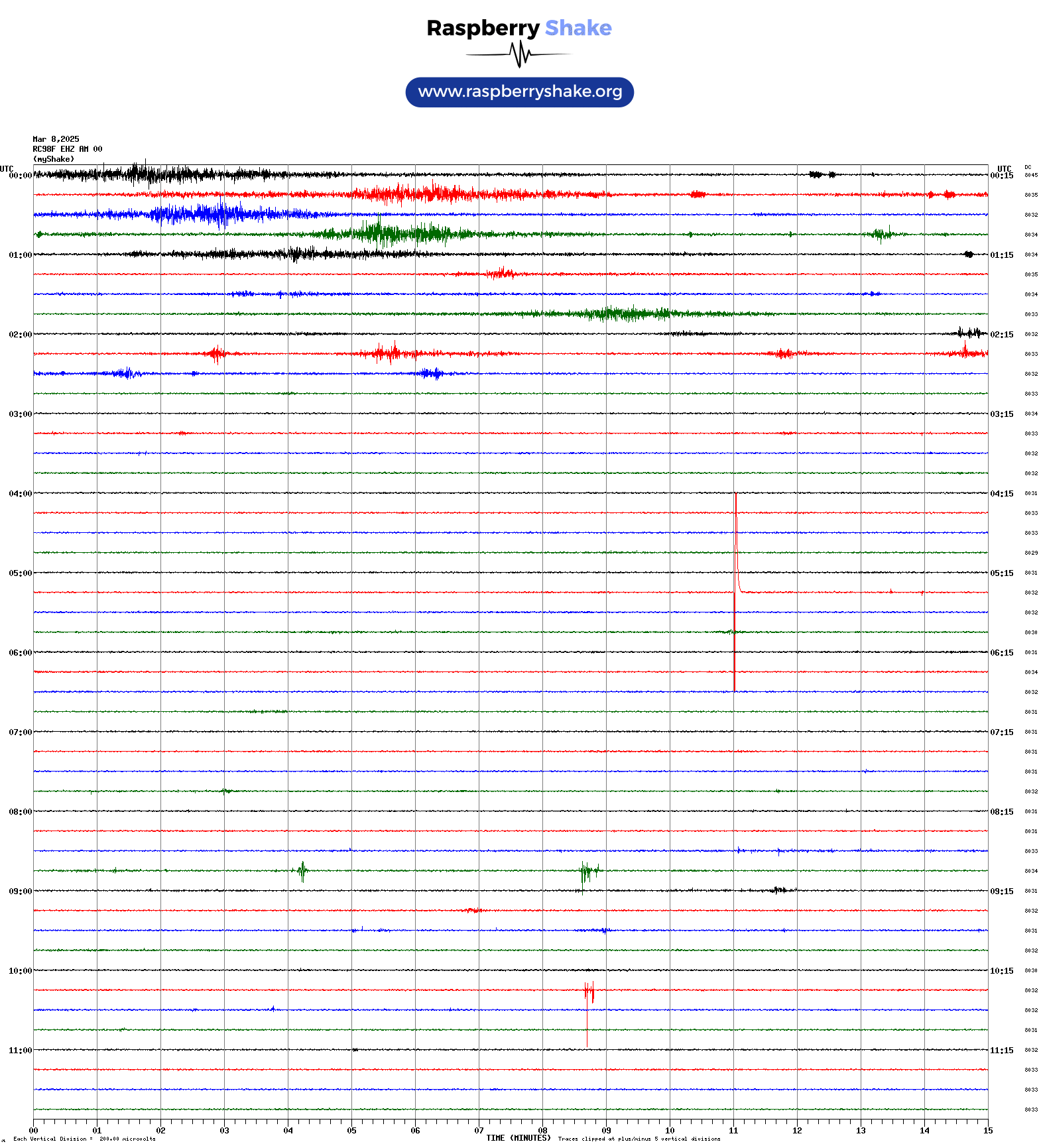Image resolution: width=1041 pixels, height=1148 pixels.
Task: Click the 03:00 time label
Action: pyautogui.click(x=20, y=414)
